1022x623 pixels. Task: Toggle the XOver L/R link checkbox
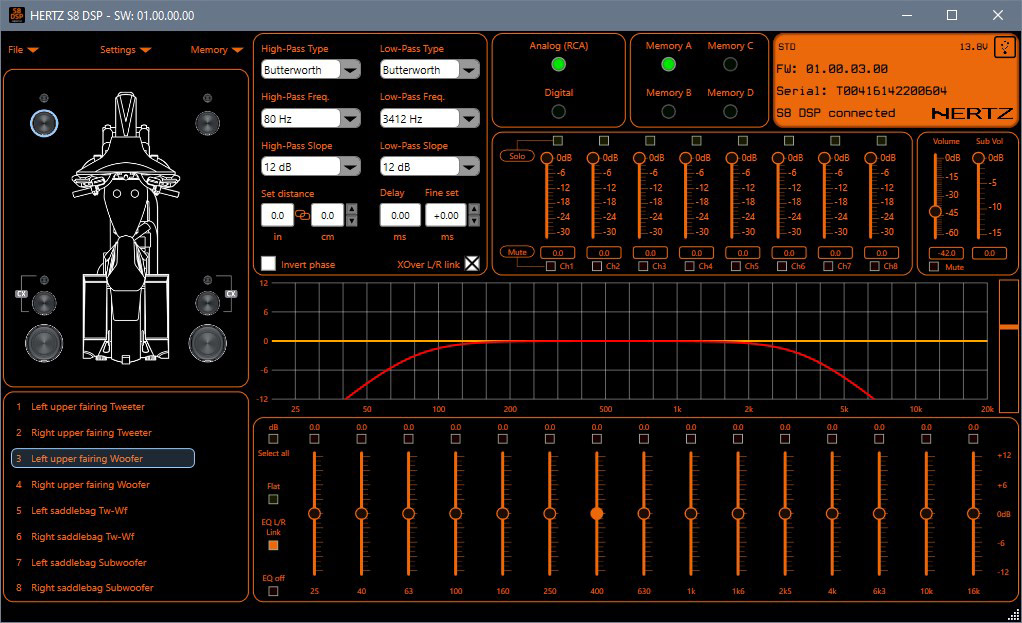click(x=473, y=264)
